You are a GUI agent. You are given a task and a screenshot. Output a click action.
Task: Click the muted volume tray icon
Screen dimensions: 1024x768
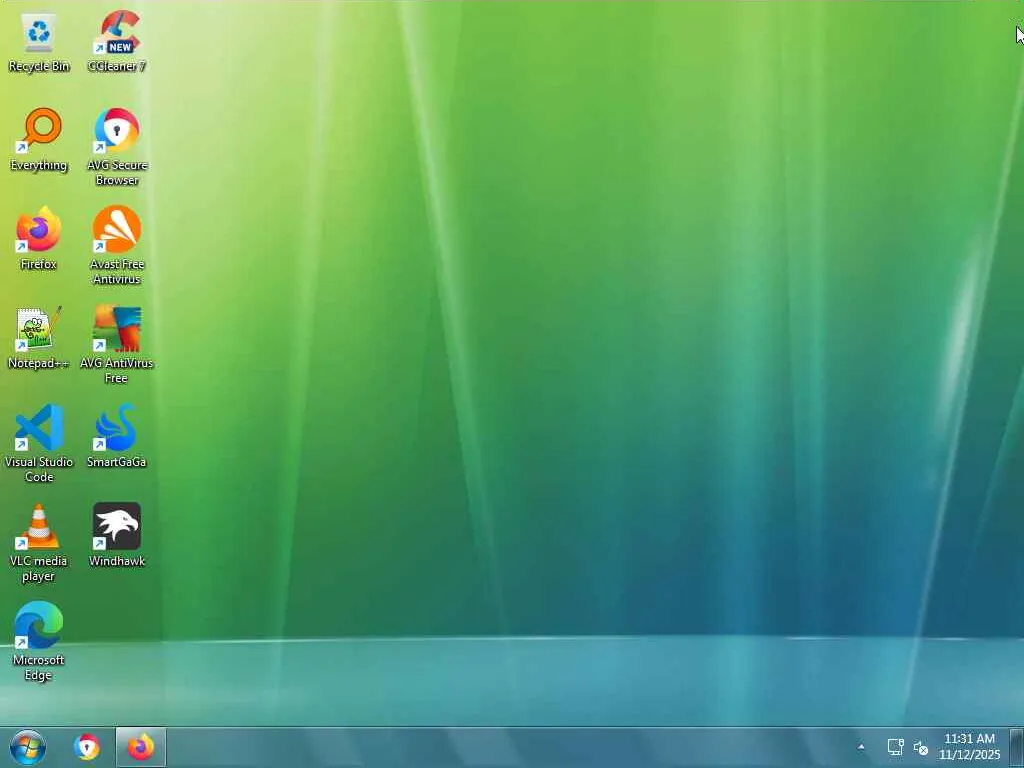click(921, 748)
